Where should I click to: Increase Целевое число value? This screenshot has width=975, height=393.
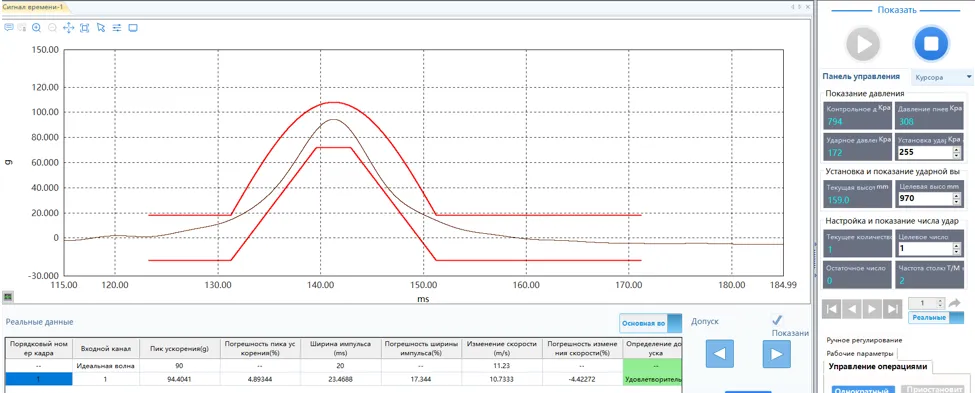click(956, 246)
